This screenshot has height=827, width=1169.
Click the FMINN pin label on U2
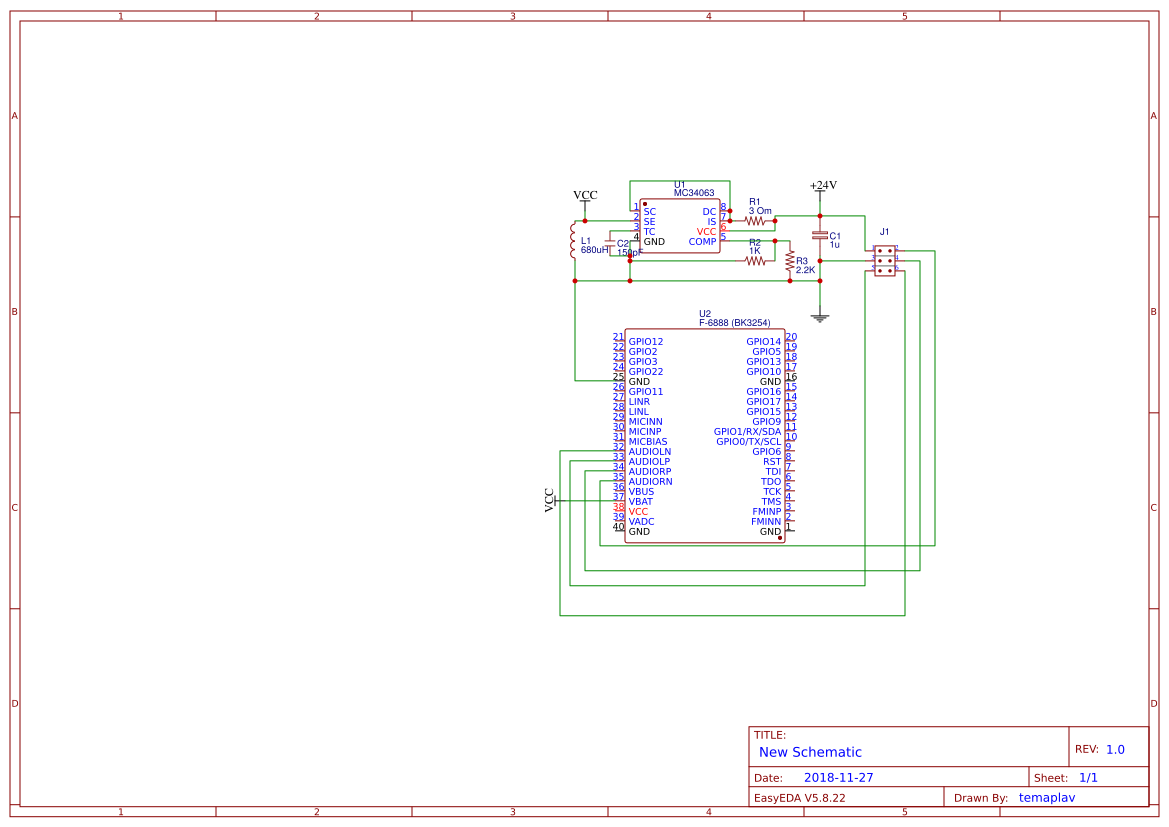766,522
